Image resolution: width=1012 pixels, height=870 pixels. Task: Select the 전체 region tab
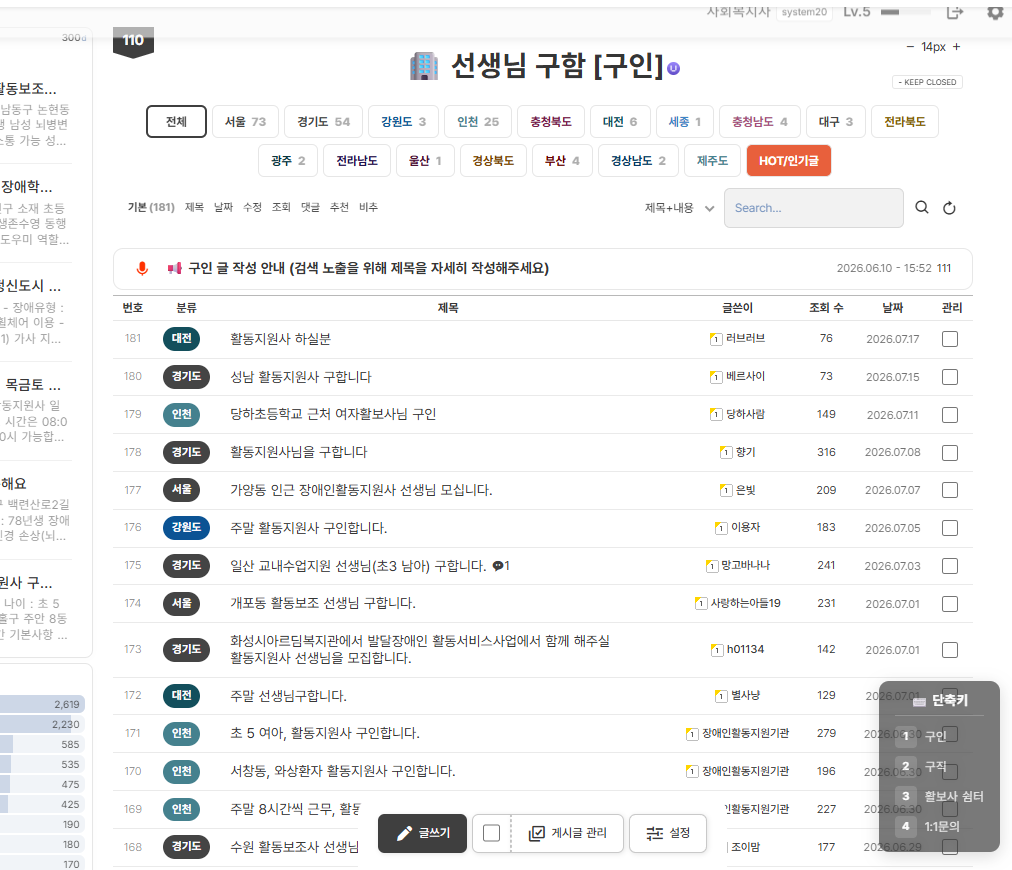coord(176,121)
